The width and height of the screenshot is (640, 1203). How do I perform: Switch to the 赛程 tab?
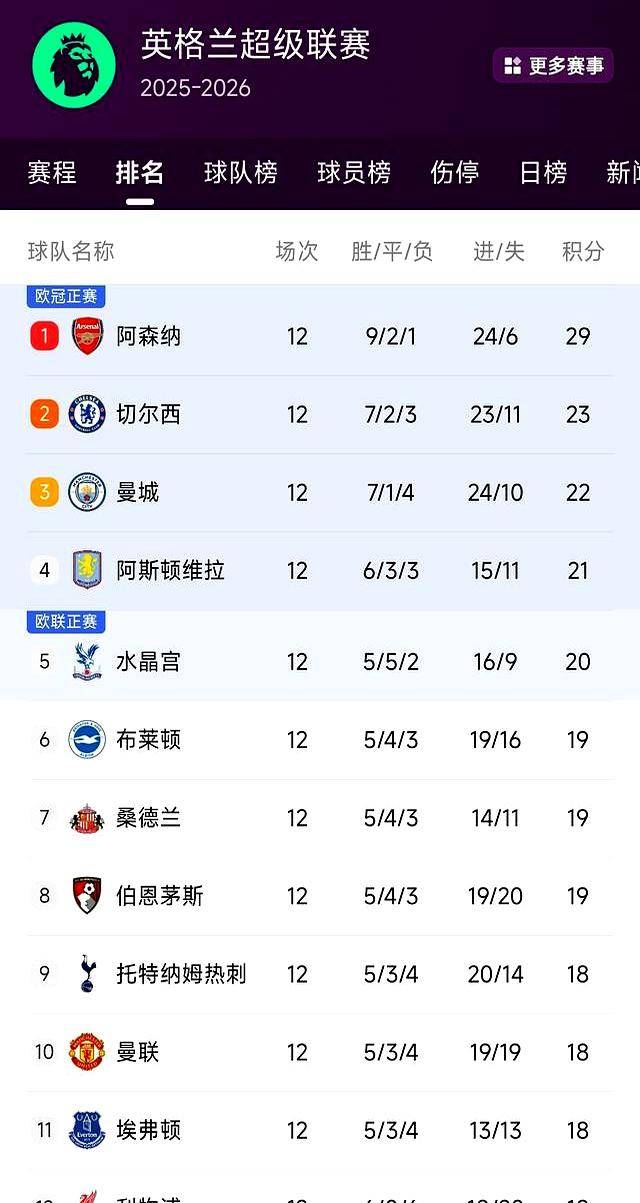point(52,173)
